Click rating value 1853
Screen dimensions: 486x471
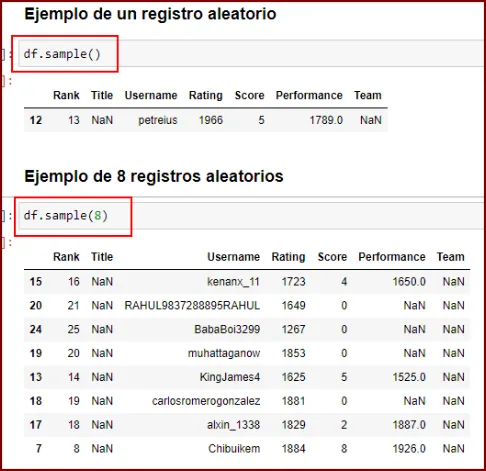pyautogui.click(x=293, y=353)
